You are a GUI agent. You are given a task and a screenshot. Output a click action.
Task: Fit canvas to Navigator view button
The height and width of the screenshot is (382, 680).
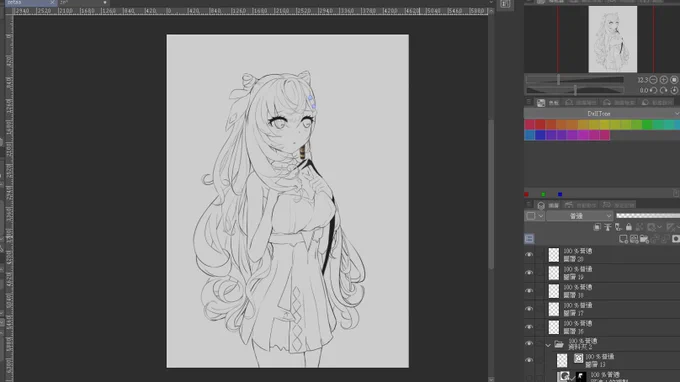click(674, 80)
